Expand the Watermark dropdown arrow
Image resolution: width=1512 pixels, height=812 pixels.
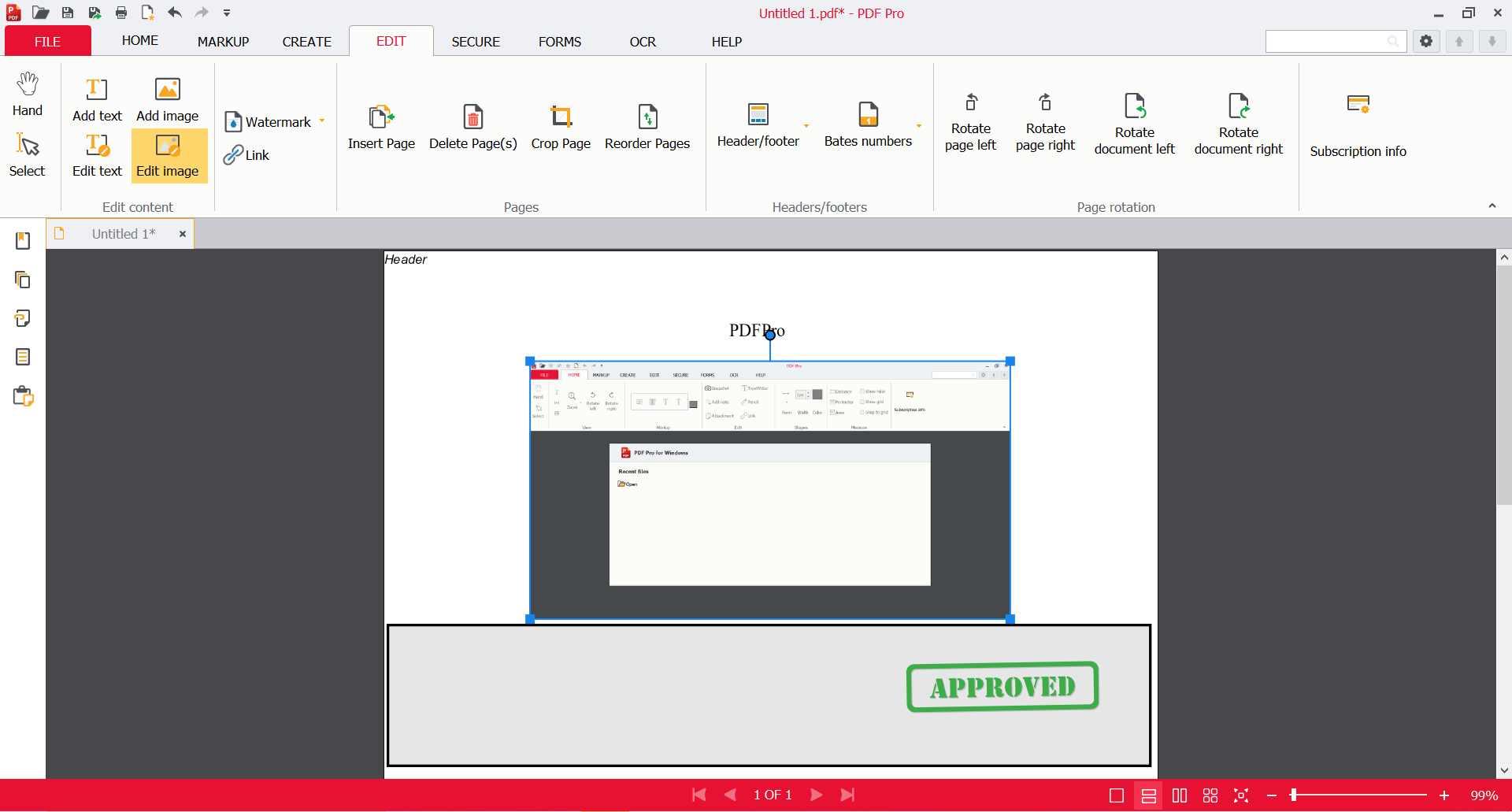coord(322,121)
